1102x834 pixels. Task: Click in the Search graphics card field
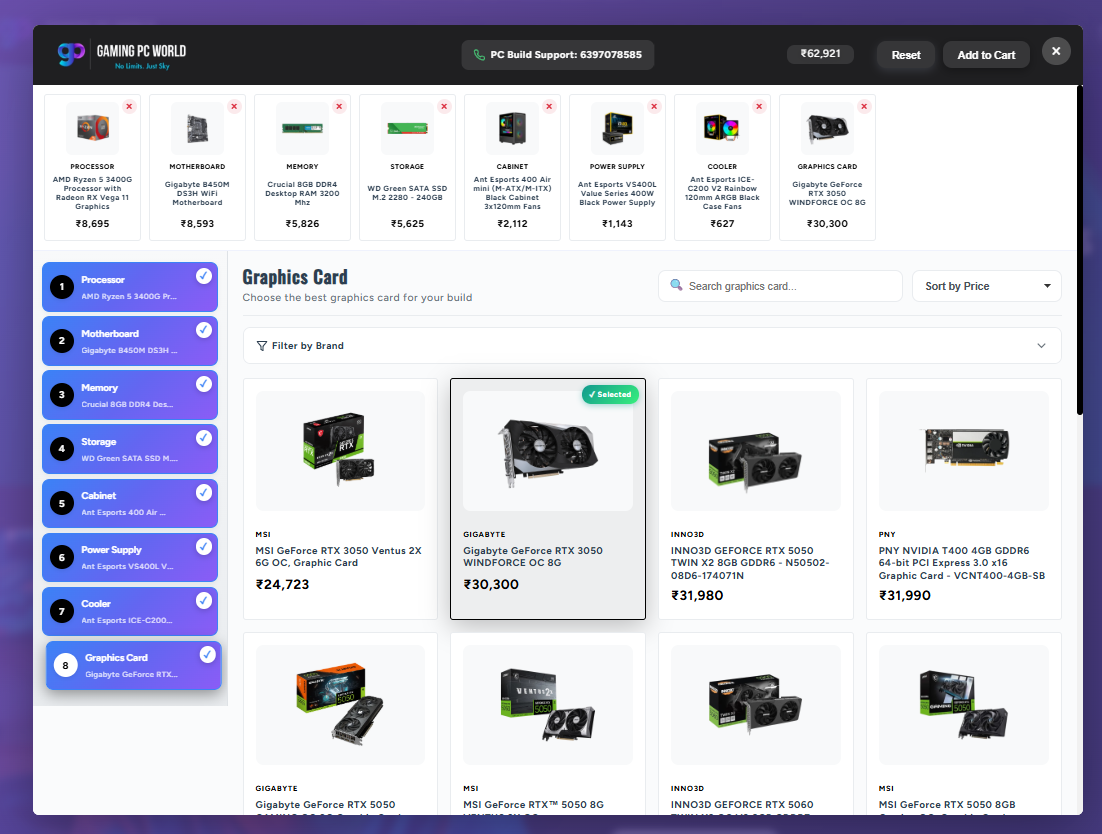(x=780, y=286)
